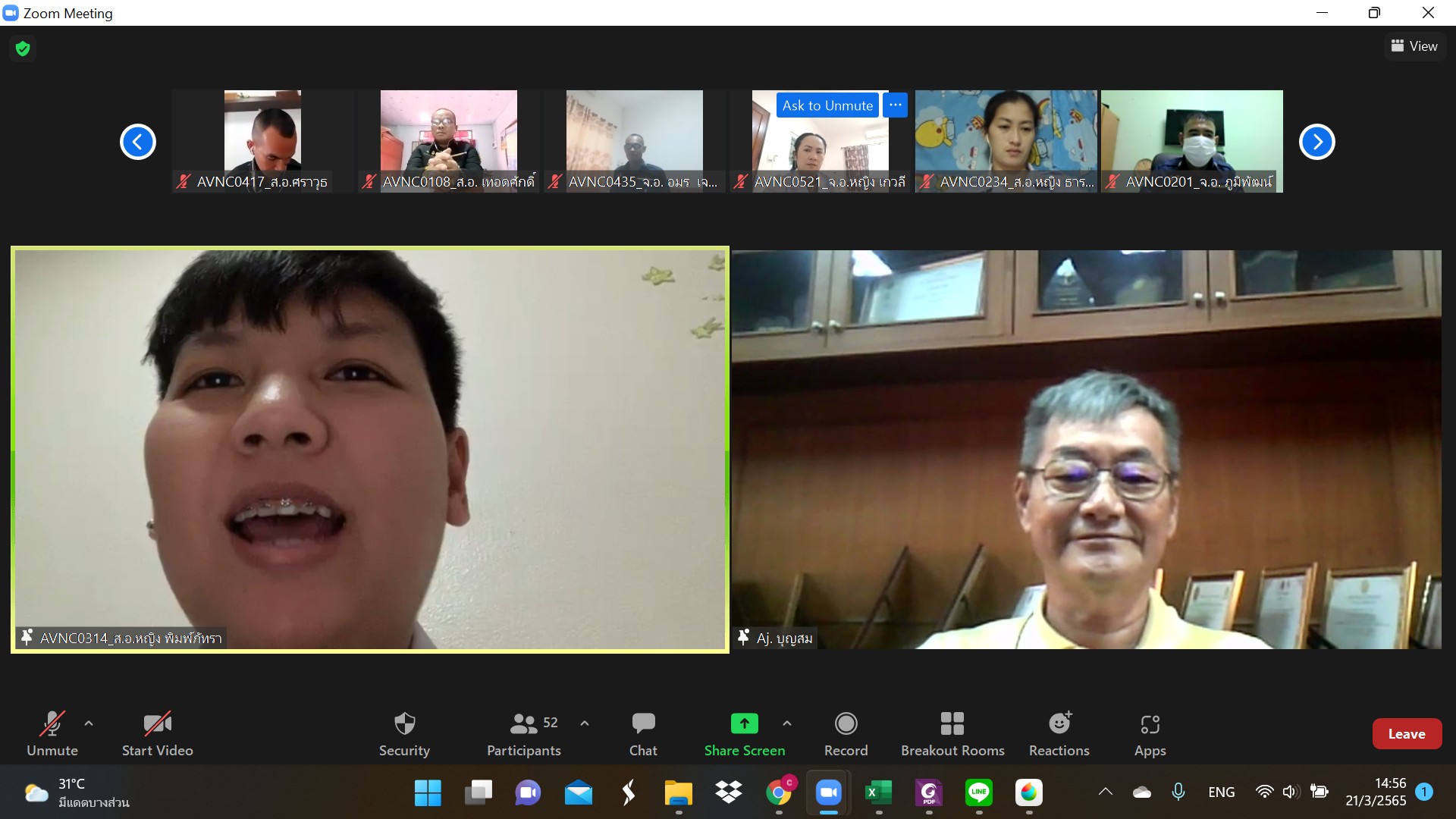
Task: Select the AVNC0435 participant thumbnail
Action: [635, 141]
